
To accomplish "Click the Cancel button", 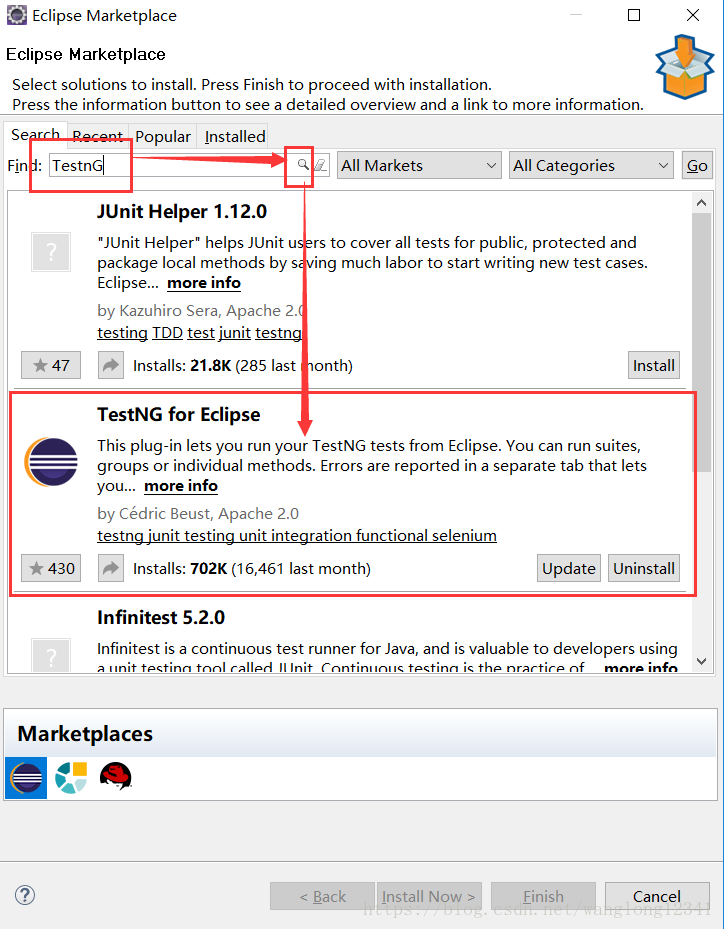I will point(657,896).
